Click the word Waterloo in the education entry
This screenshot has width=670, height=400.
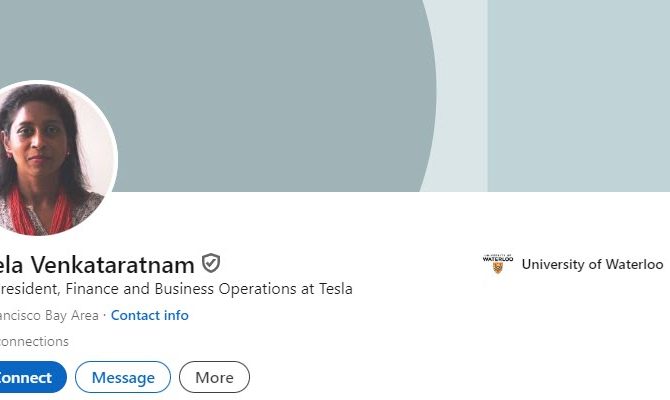click(x=633, y=264)
